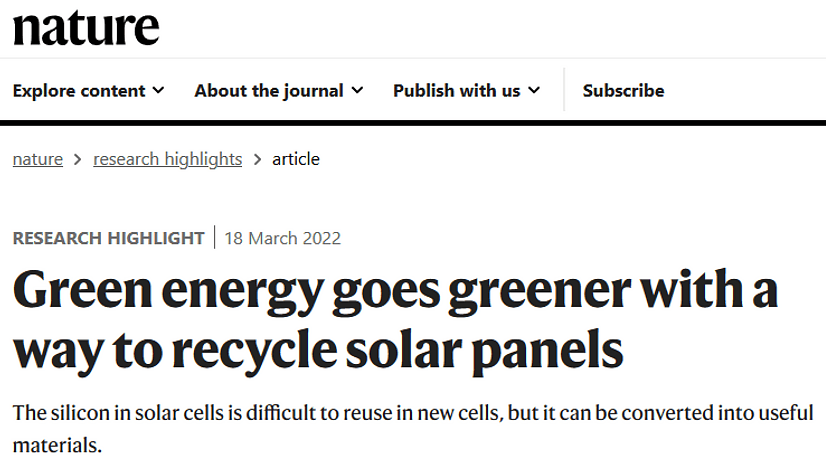Click the Subscribe link

coord(623,91)
